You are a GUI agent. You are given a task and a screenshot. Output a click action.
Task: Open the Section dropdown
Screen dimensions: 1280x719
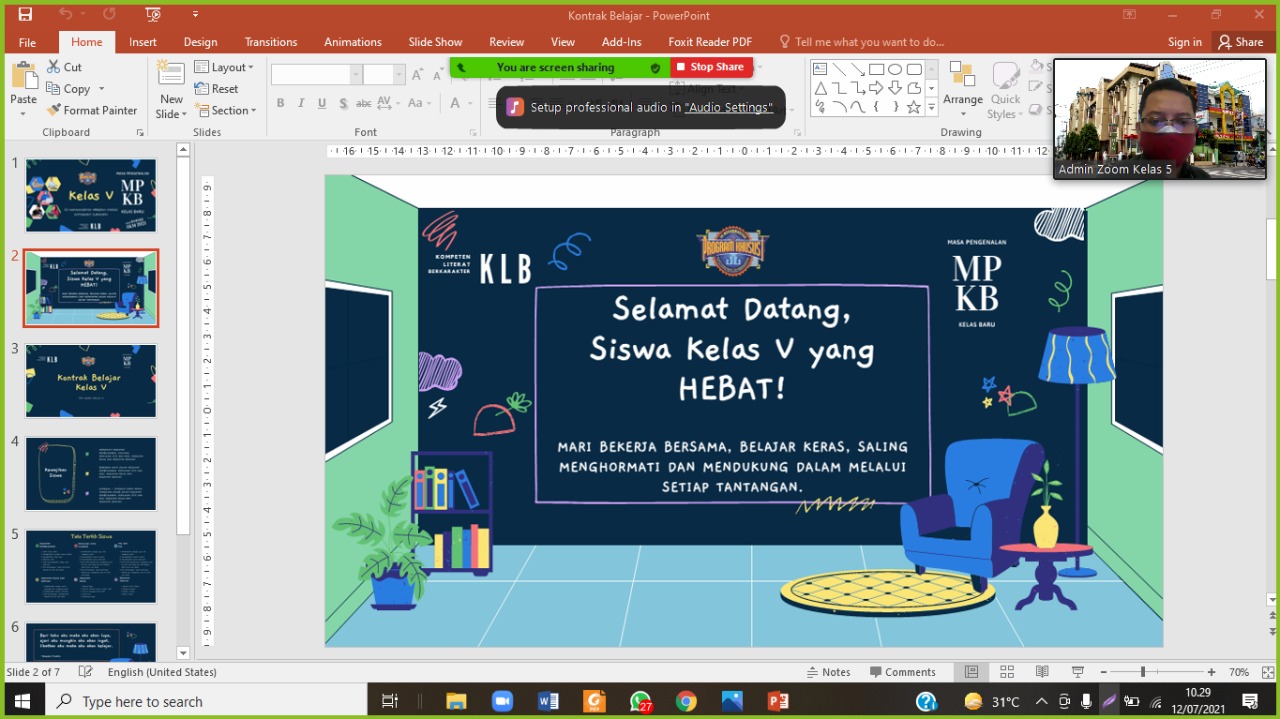tap(226, 110)
